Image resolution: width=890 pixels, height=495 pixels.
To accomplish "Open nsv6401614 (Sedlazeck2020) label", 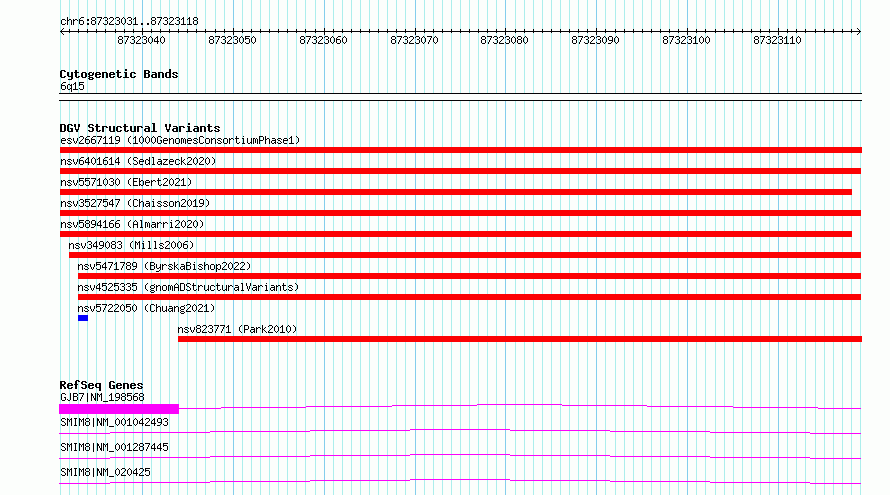I will (138, 161).
